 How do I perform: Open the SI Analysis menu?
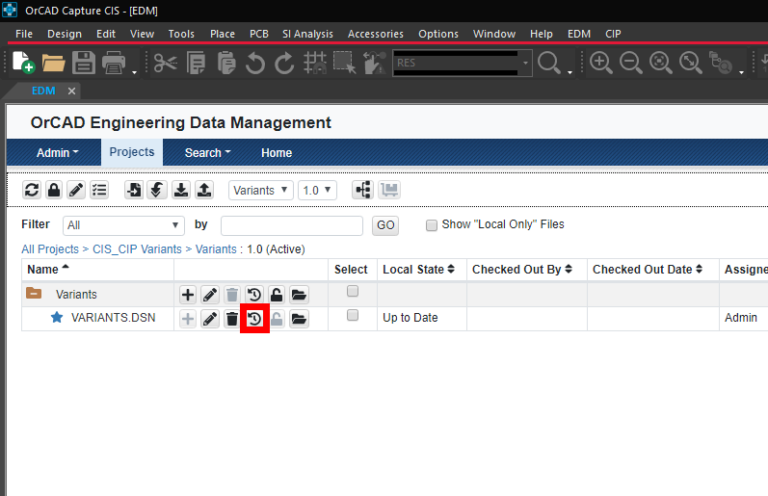(308, 34)
